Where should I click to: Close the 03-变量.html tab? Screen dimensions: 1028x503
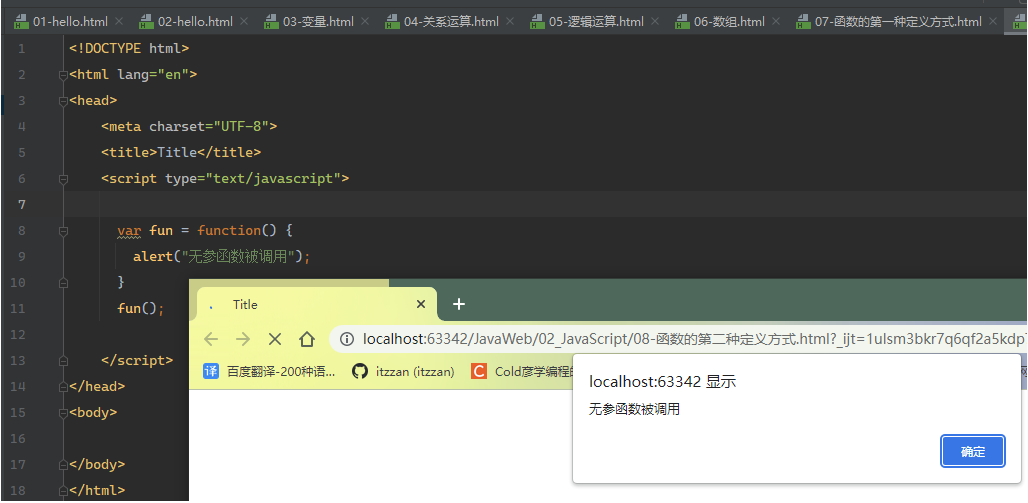click(365, 22)
